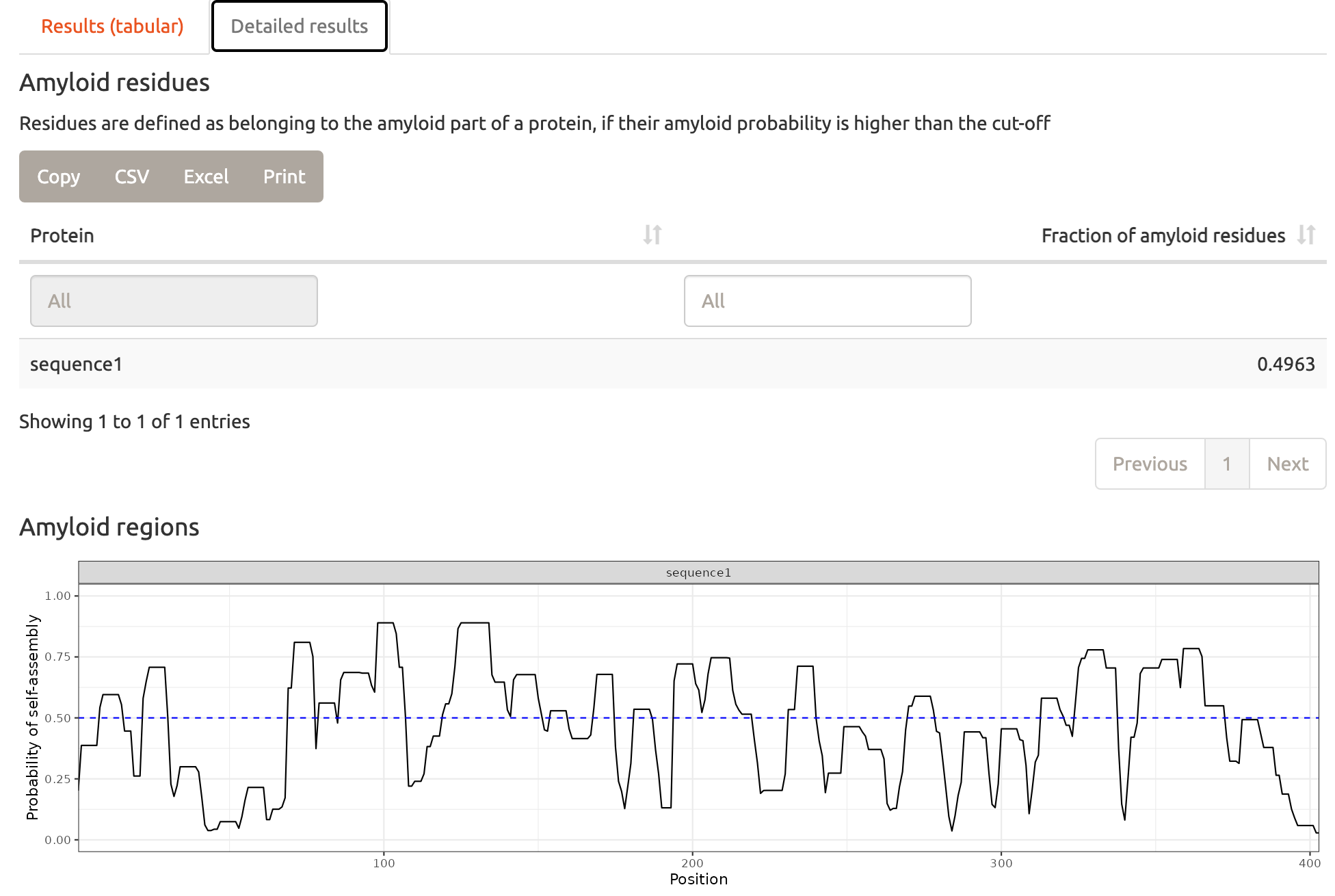This screenshot has height=896, width=1335.
Task: Click the sequence1 plot facet strip
Action: coord(698,572)
